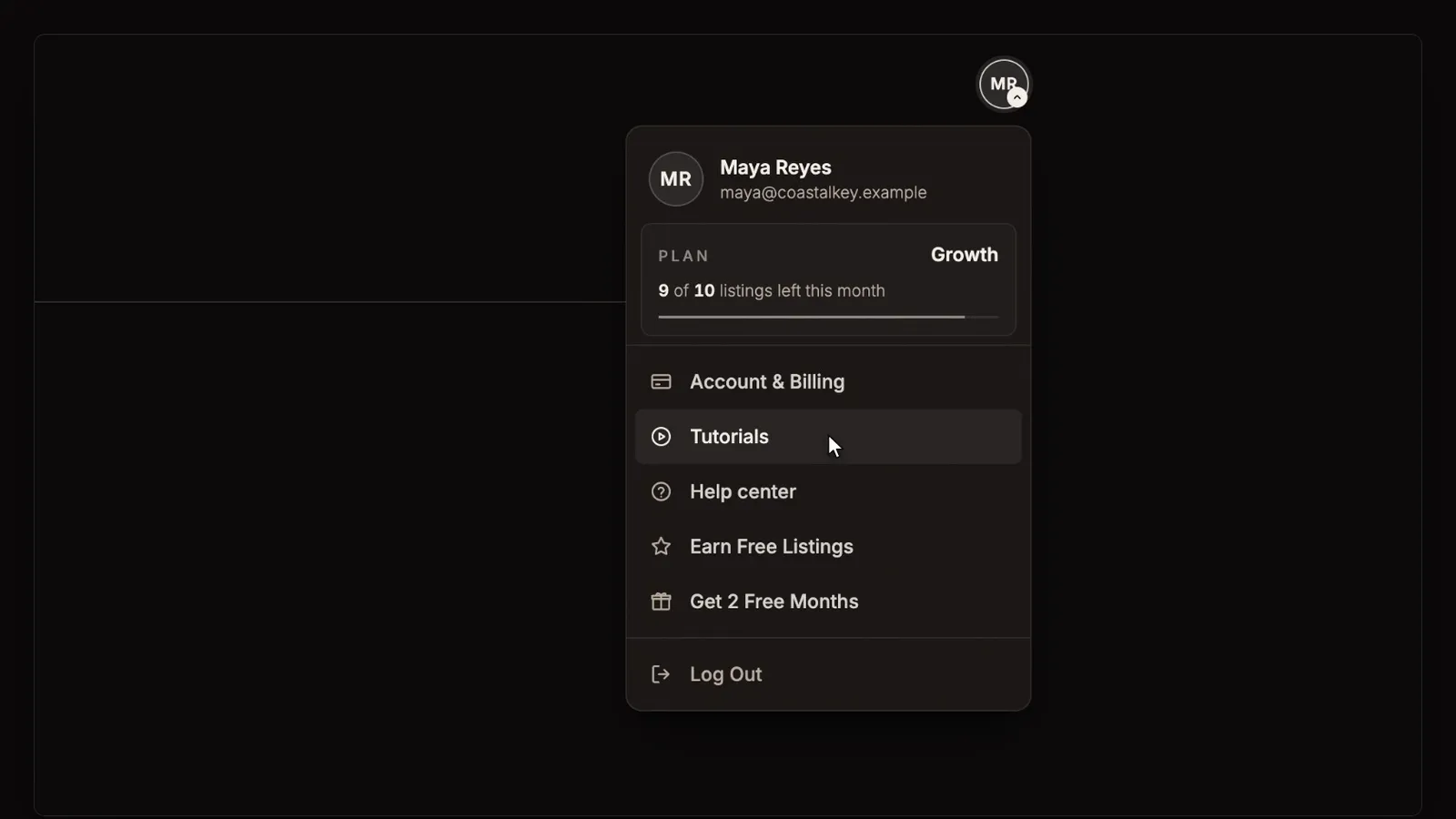This screenshot has height=819, width=1456.
Task: Click the gift box icon beside Get 2 Free Months
Action: 661,602
